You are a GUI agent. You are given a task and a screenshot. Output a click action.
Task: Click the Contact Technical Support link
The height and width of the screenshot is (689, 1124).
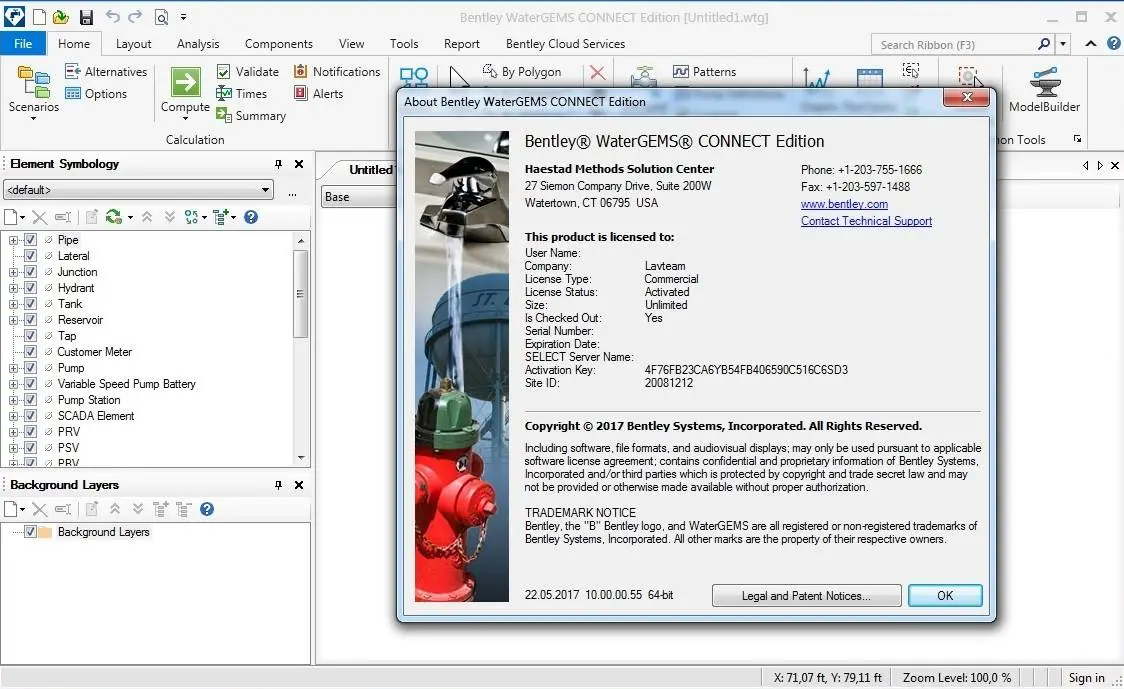coord(867,222)
